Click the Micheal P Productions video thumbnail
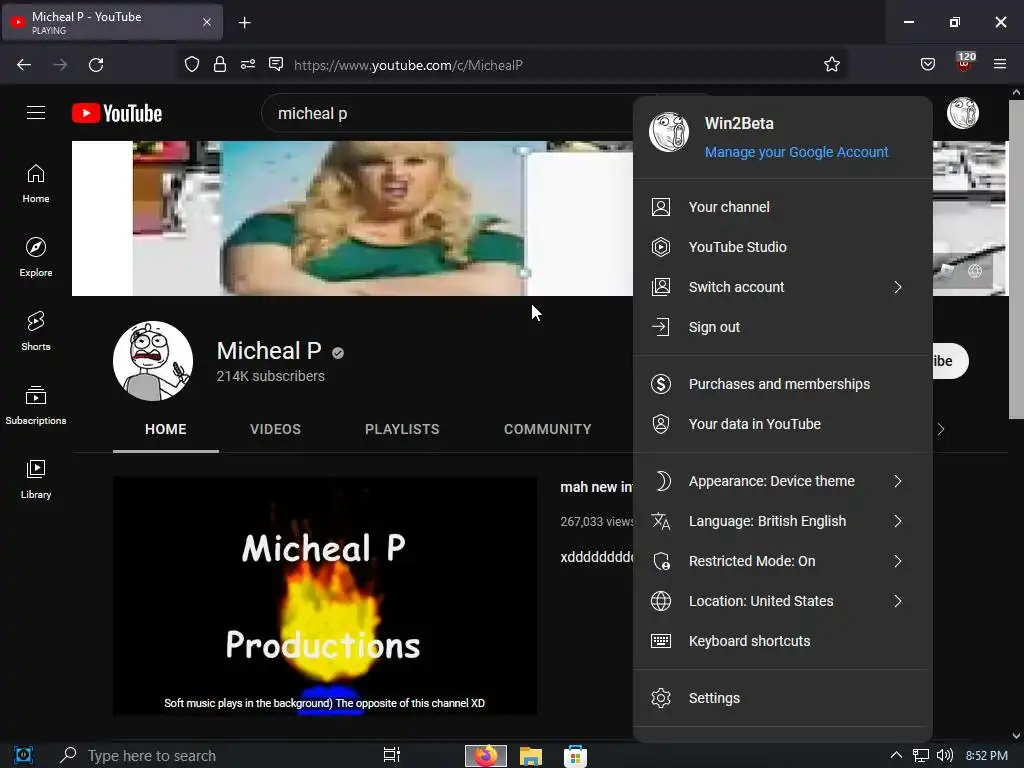This screenshot has height=768, width=1024. [x=325, y=596]
